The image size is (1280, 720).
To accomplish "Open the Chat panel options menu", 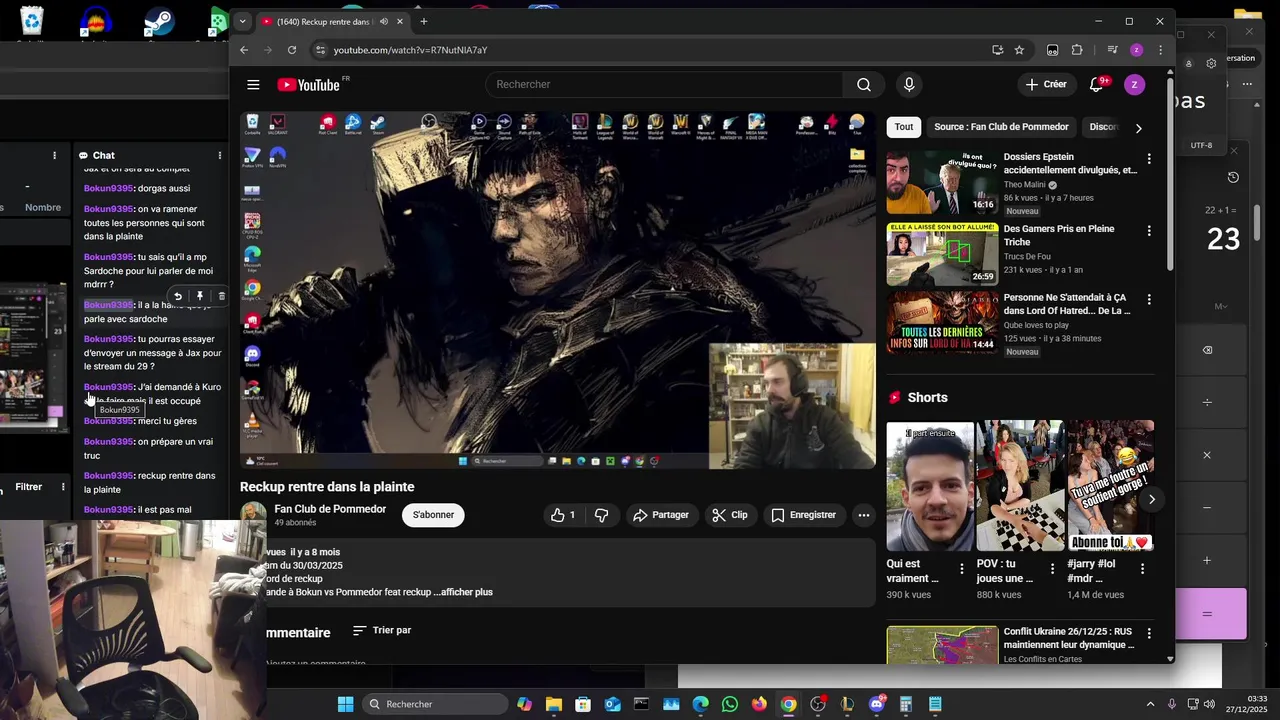I will pos(219,155).
